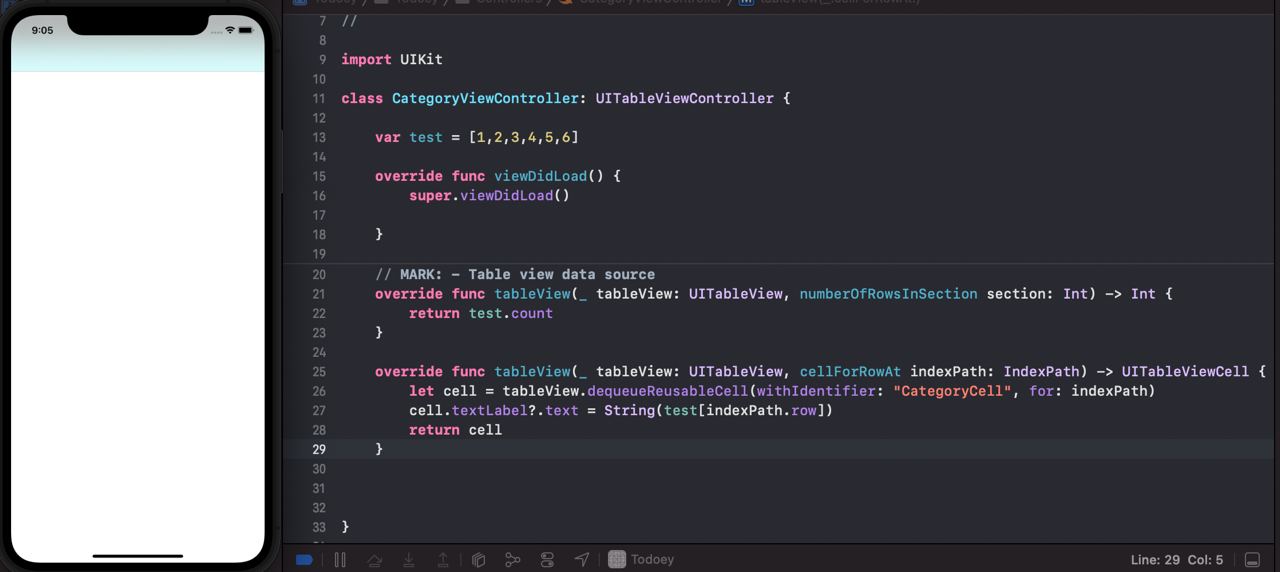
Task: Click the 9:05 time in simulator
Action: (x=42, y=30)
